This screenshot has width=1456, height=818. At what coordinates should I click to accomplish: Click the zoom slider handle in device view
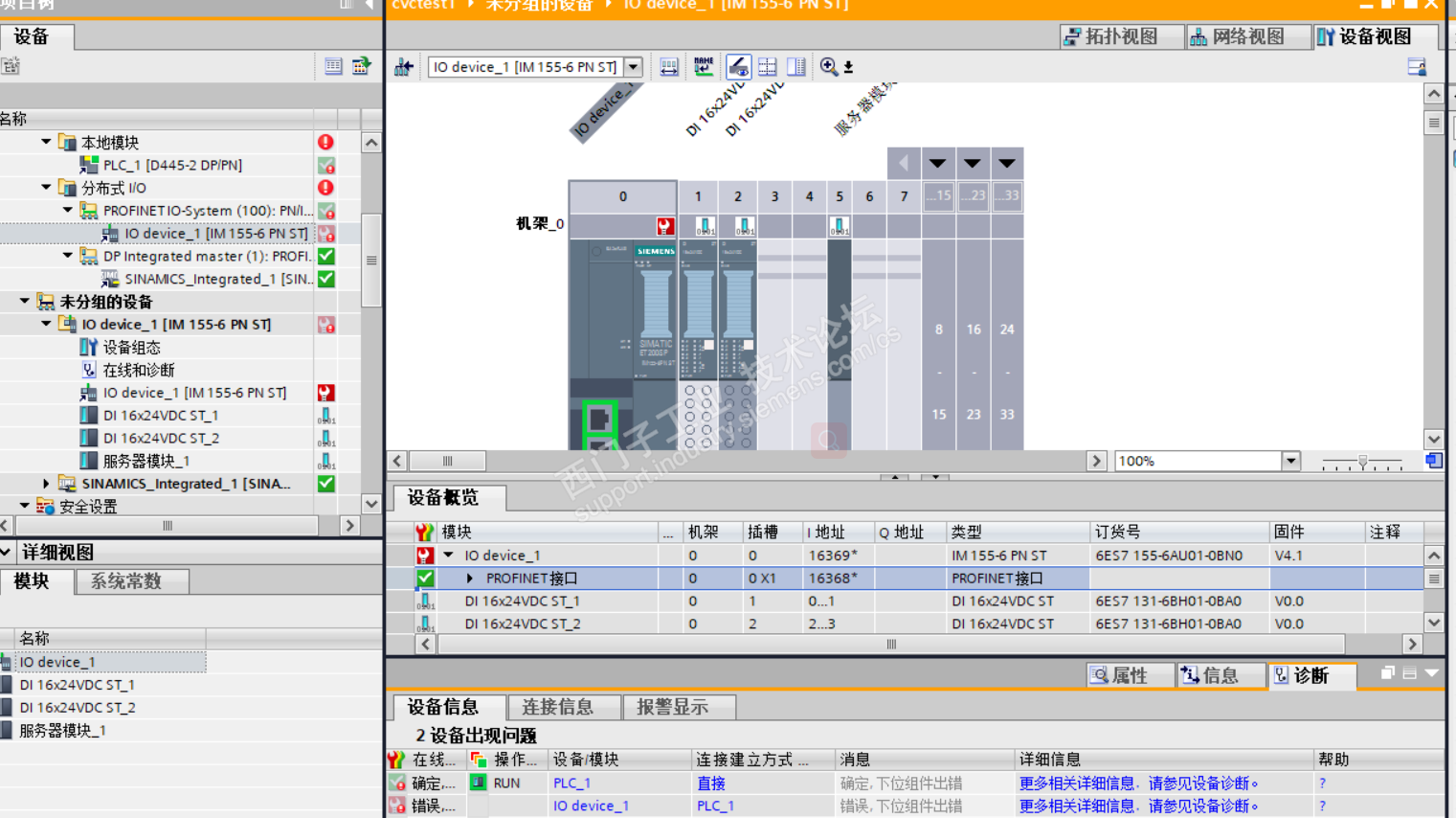click(1363, 461)
